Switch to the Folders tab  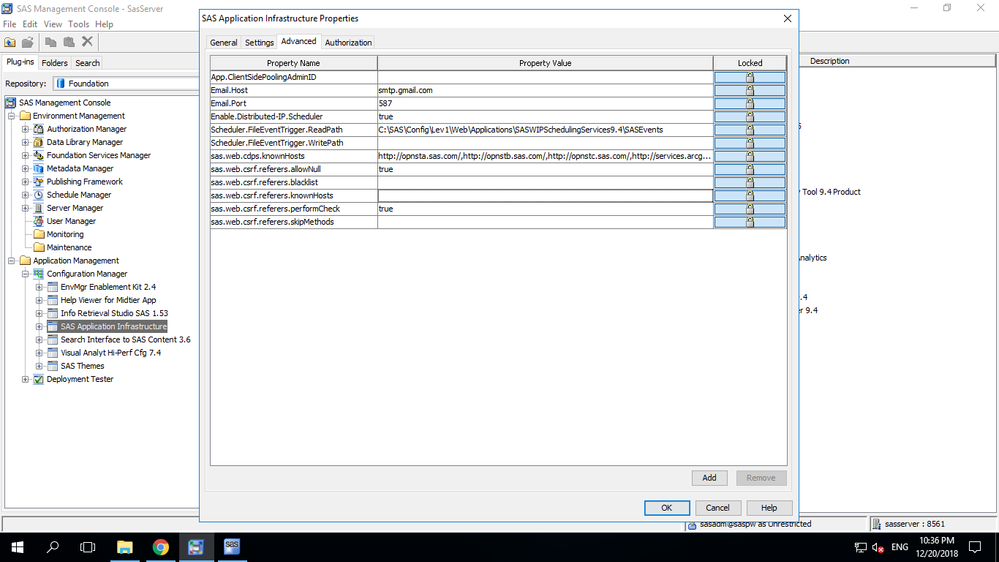click(x=54, y=63)
